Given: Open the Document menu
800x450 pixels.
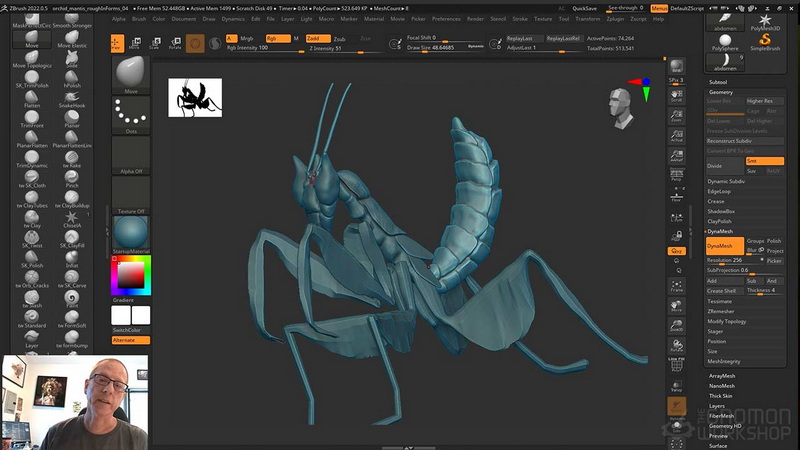Looking at the screenshot, I should tap(184, 19).
